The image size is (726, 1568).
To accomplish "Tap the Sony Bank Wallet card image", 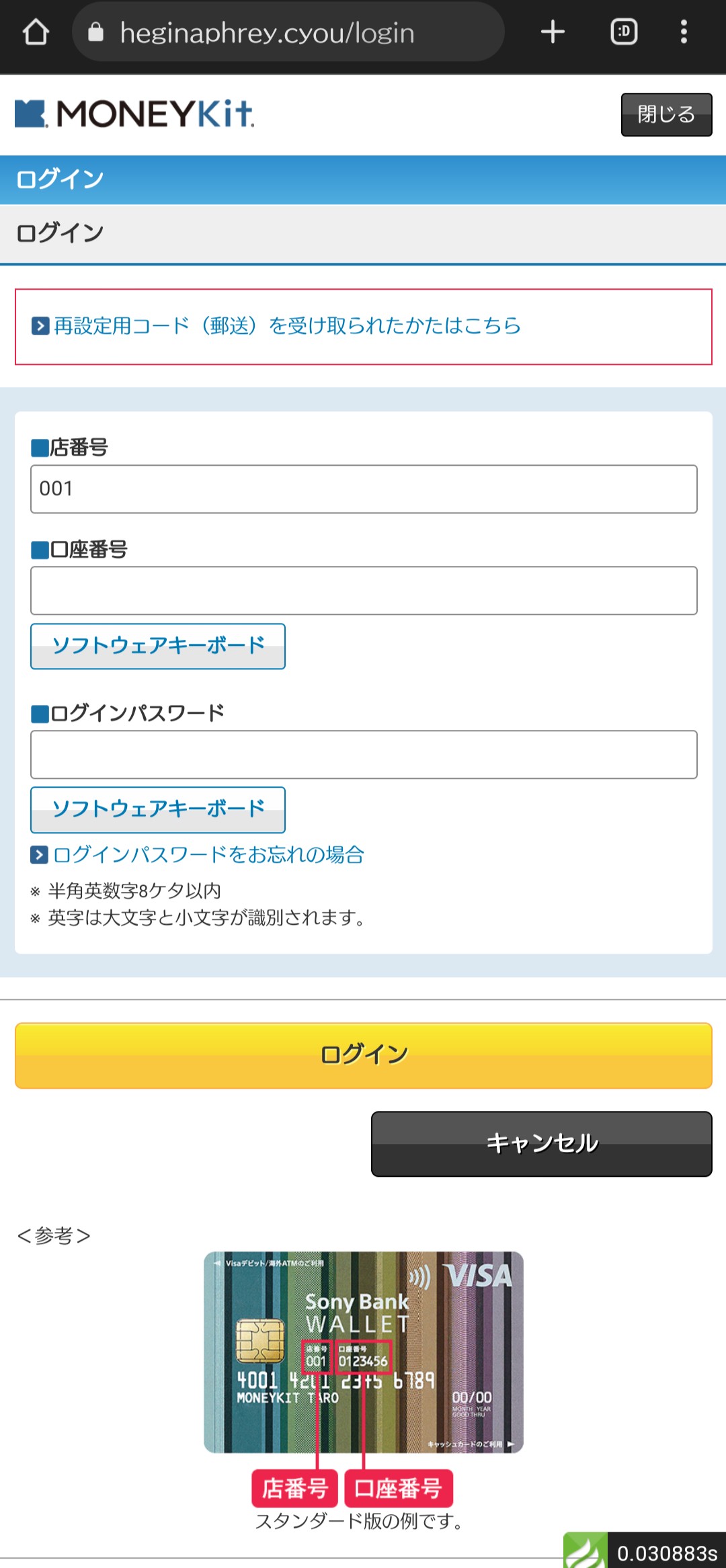I will click(363, 1352).
